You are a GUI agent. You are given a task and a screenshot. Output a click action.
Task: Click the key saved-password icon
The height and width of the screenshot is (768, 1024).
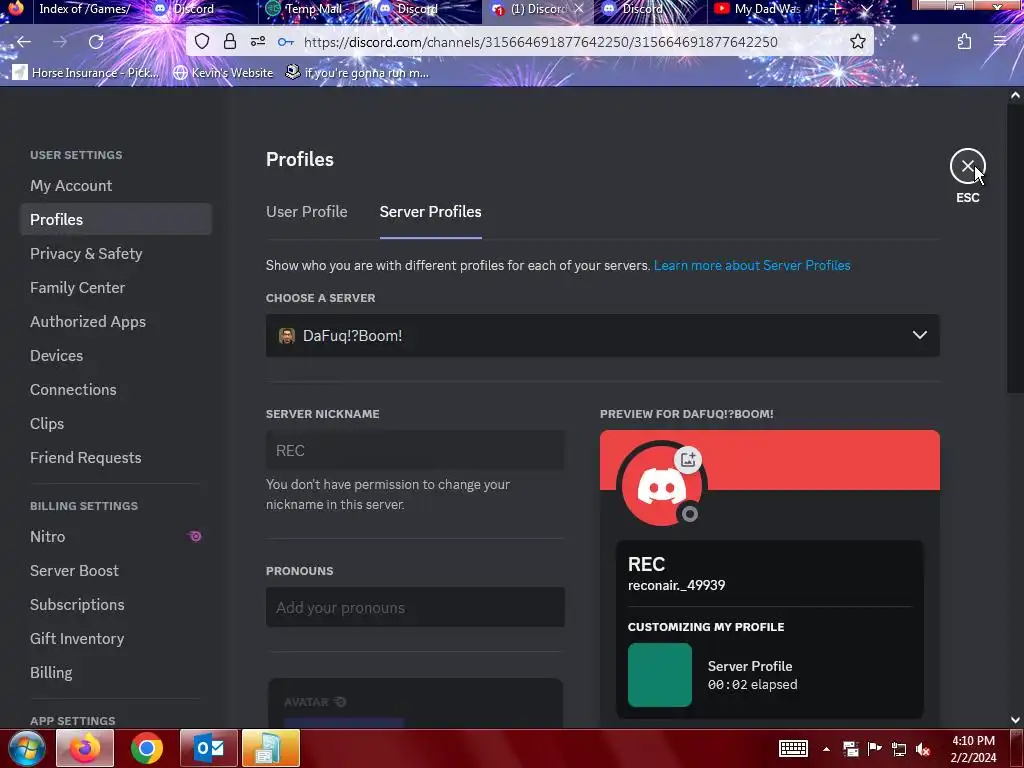(285, 42)
